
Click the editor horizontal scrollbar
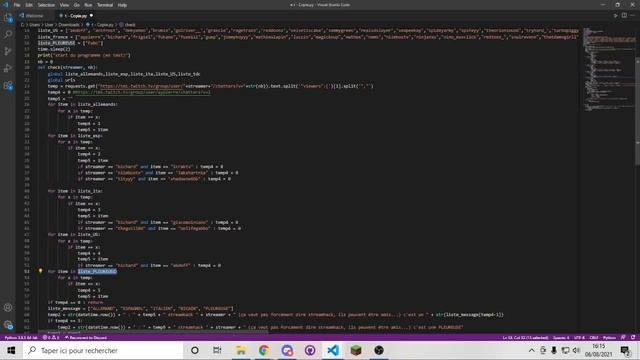pyautogui.click(x=153, y=332)
